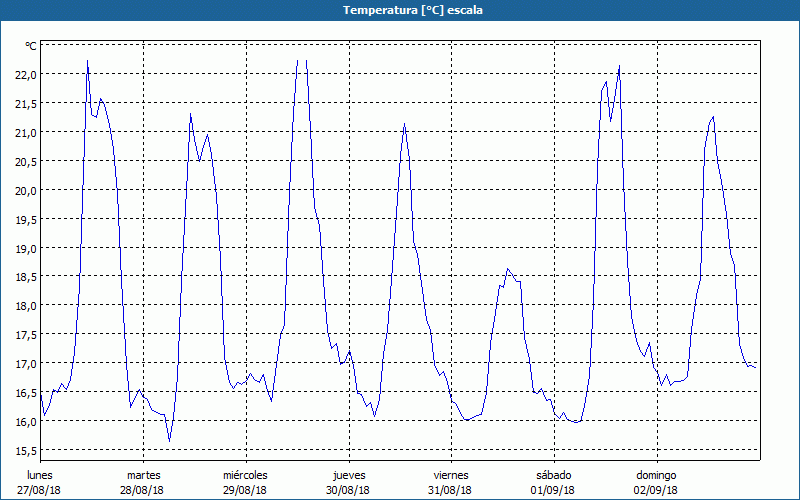Click the 16,5 y-axis value
This screenshot has height=500, width=800.
[x=26, y=393]
